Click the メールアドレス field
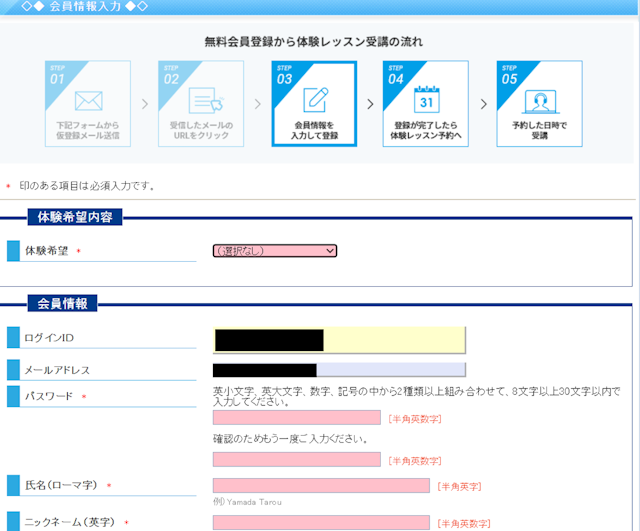Screen dimensions: 640x531 pyautogui.click(x=339, y=370)
